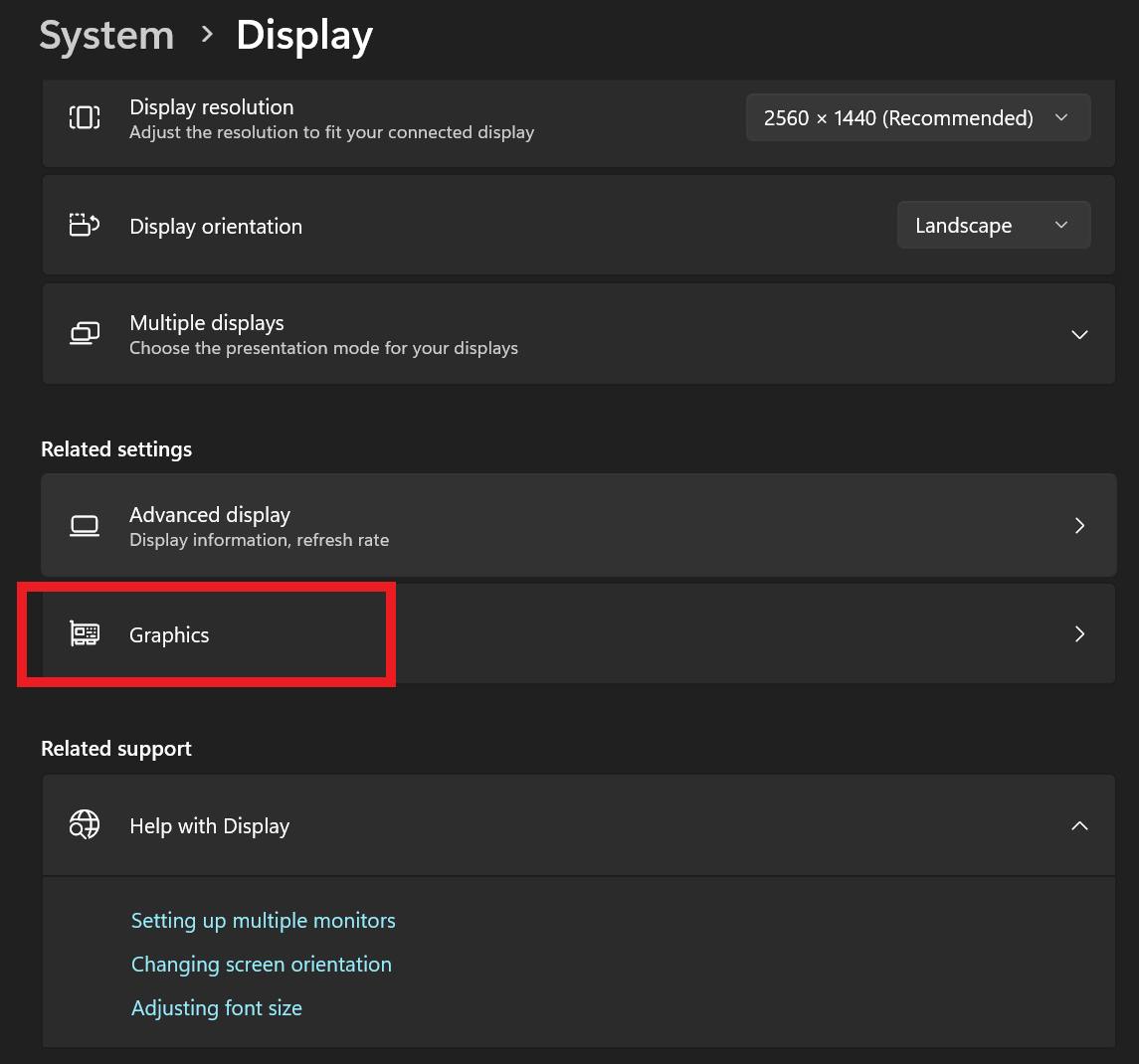Open Advanced display settings
1139x1064 pixels.
[x=210, y=515]
